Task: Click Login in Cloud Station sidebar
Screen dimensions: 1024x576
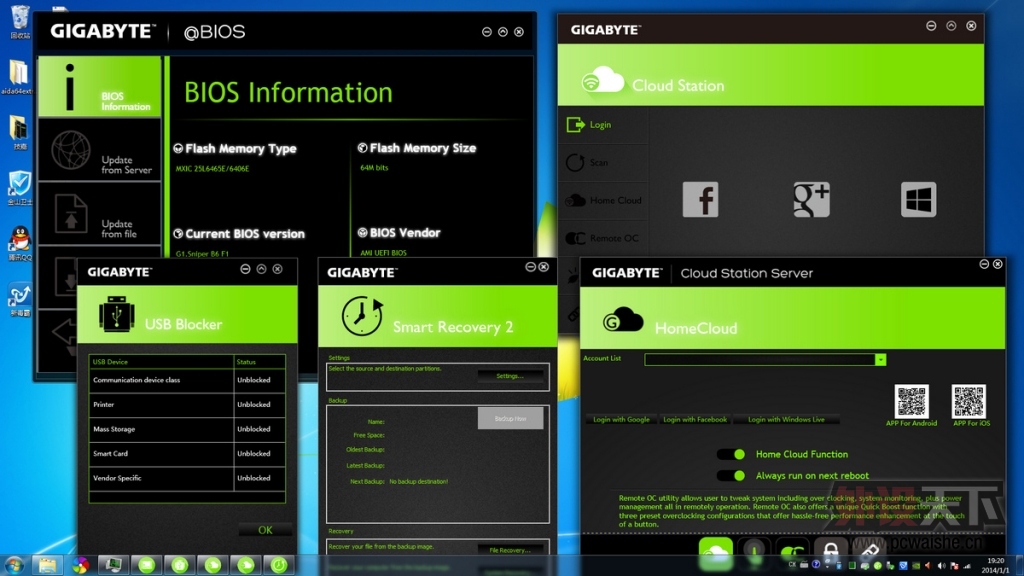Action: [603, 125]
